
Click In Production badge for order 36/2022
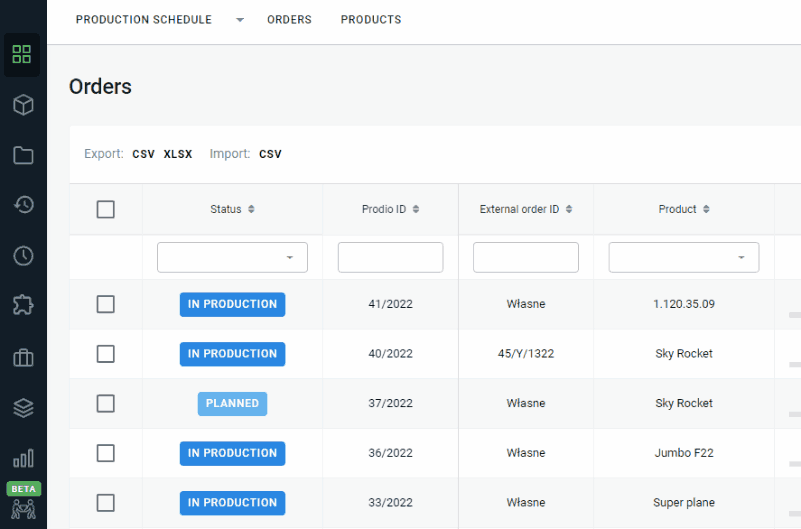coord(232,453)
